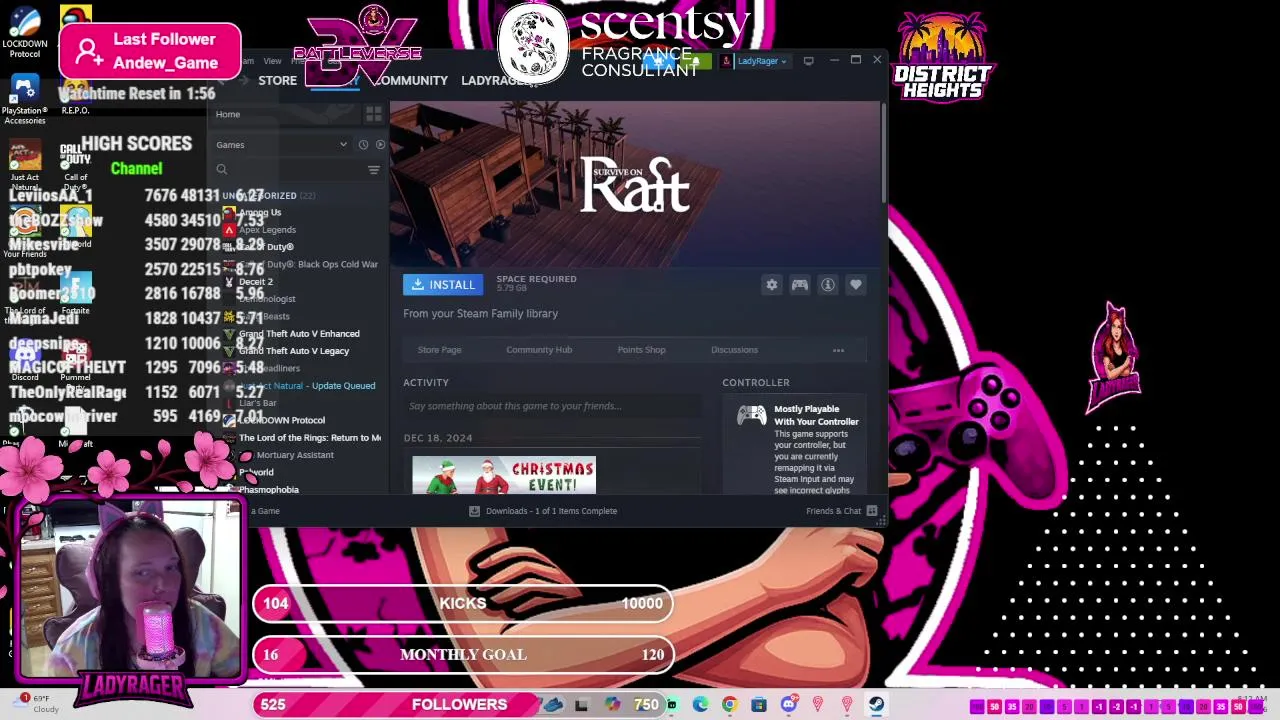The height and width of the screenshot is (720, 1280).
Task: Toggle recent activity clock sort icon
Action: coord(363,145)
